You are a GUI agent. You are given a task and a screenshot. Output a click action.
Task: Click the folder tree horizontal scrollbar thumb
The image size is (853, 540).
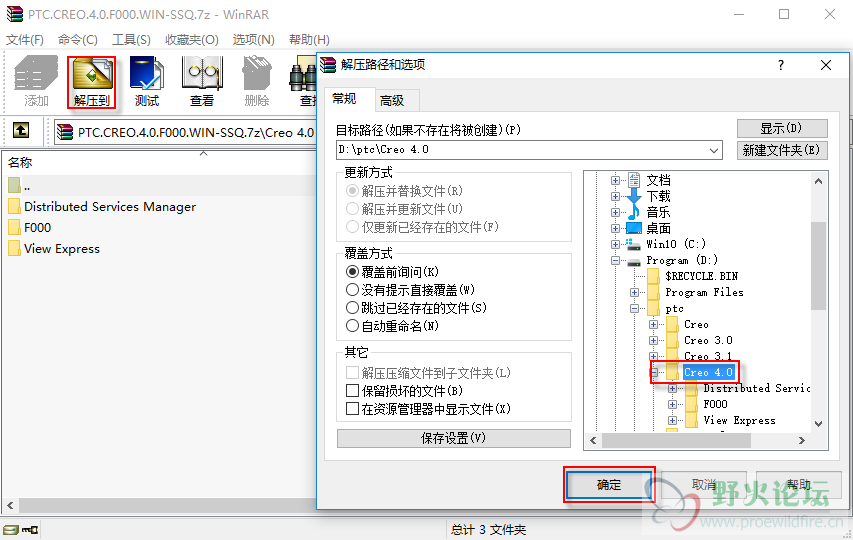click(x=676, y=440)
